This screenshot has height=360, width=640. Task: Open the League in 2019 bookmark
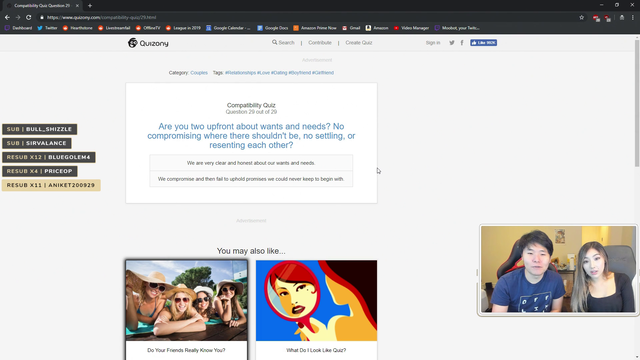pyautogui.click(x=183, y=28)
